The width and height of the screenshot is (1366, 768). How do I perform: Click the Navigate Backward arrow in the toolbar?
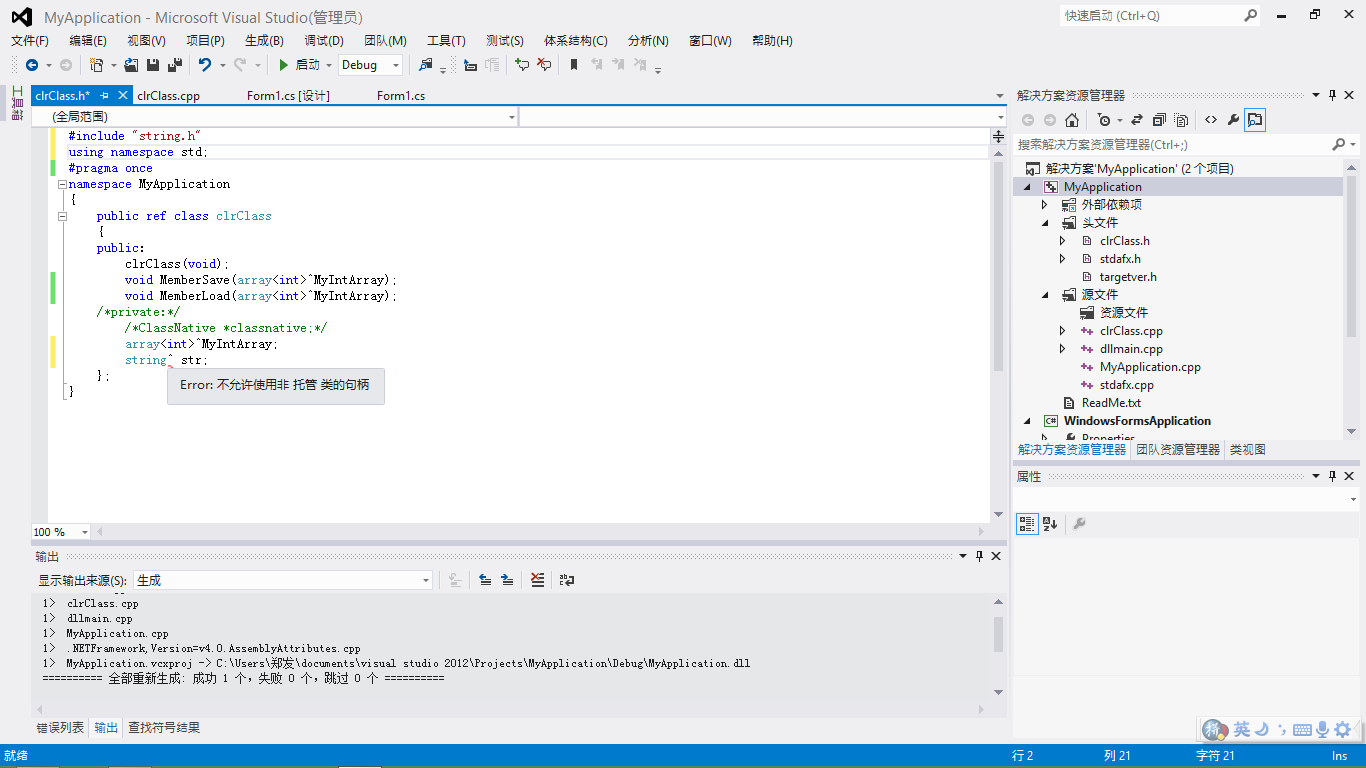[x=32, y=65]
